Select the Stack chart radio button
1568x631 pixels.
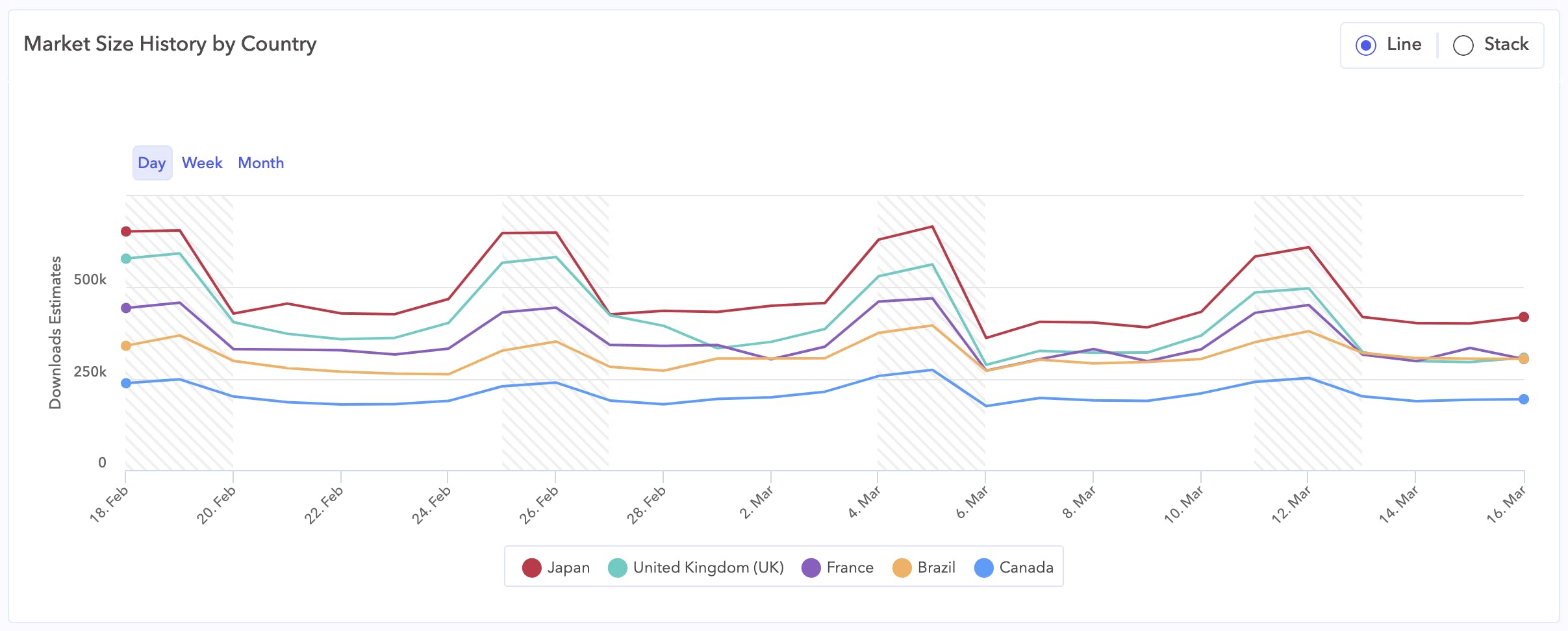click(x=1463, y=45)
